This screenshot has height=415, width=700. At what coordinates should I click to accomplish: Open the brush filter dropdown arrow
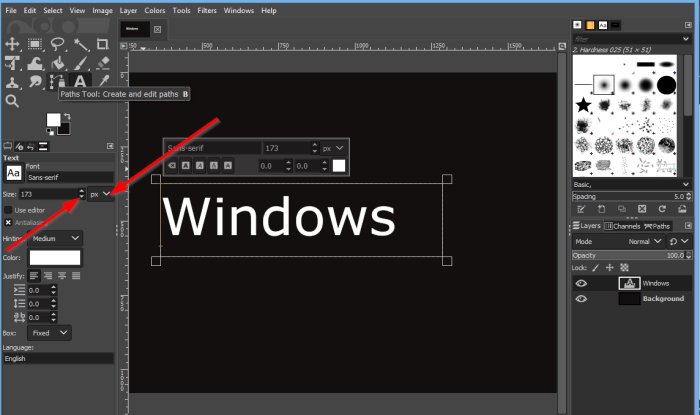pyautogui.click(x=686, y=39)
